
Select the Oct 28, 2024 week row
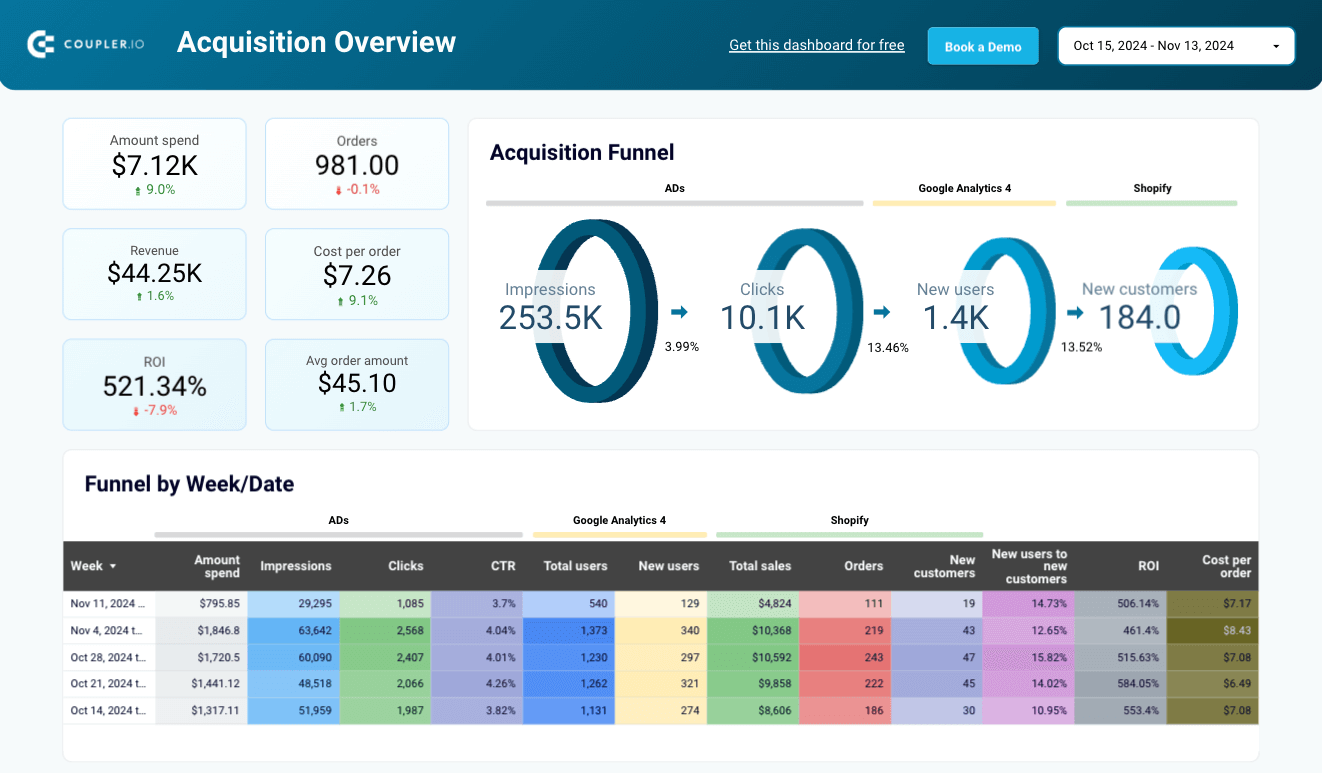pyautogui.click(x=660, y=657)
